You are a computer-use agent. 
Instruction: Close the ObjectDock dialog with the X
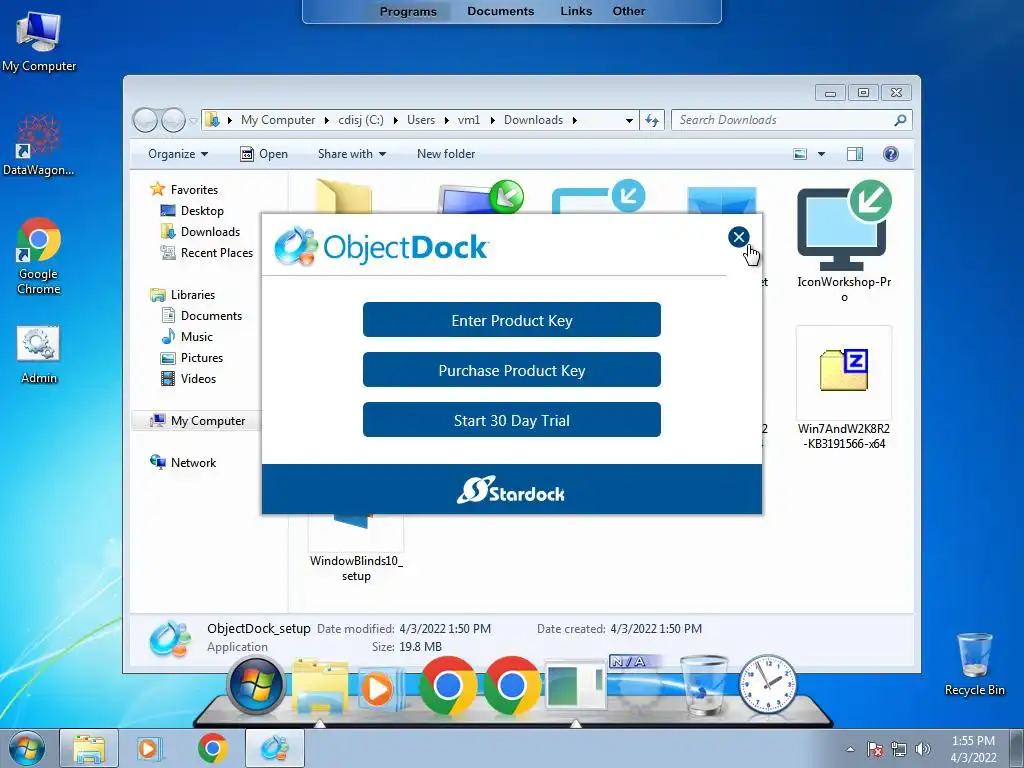pos(739,237)
